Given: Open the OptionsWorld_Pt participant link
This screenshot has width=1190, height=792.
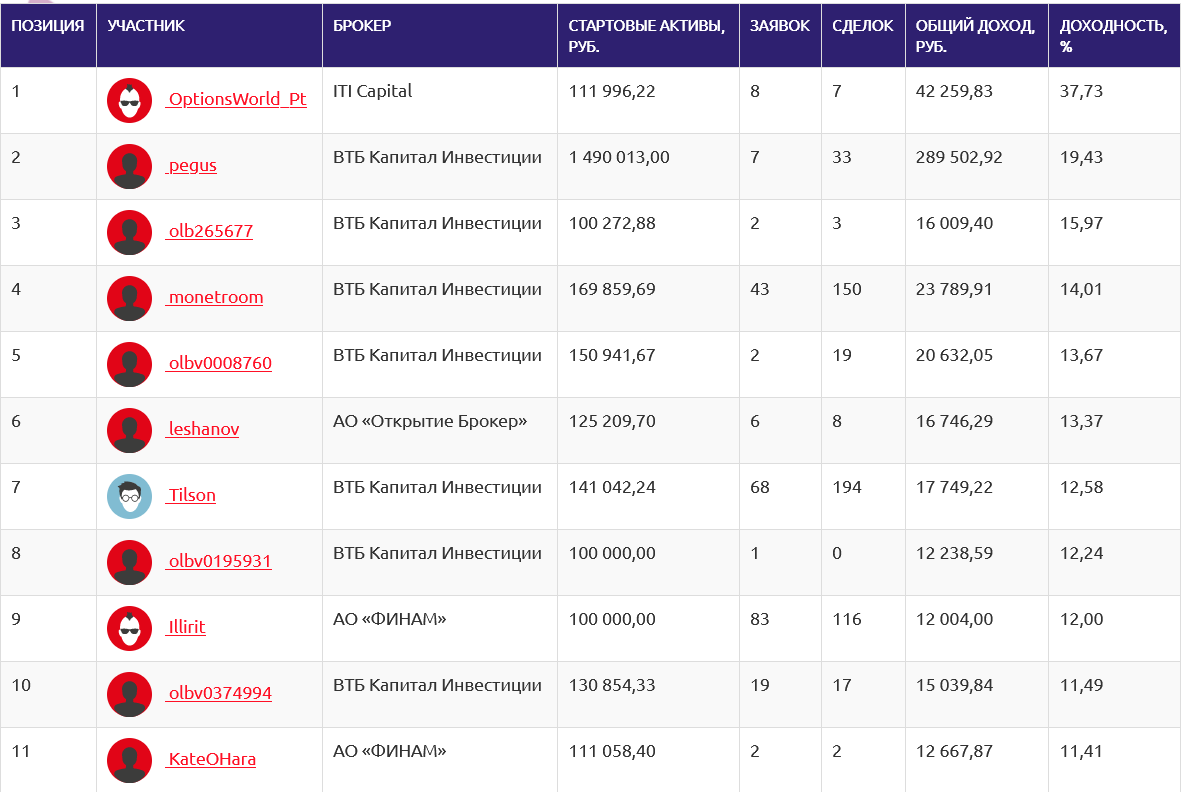Looking at the screenshot, I should [237, 100].
